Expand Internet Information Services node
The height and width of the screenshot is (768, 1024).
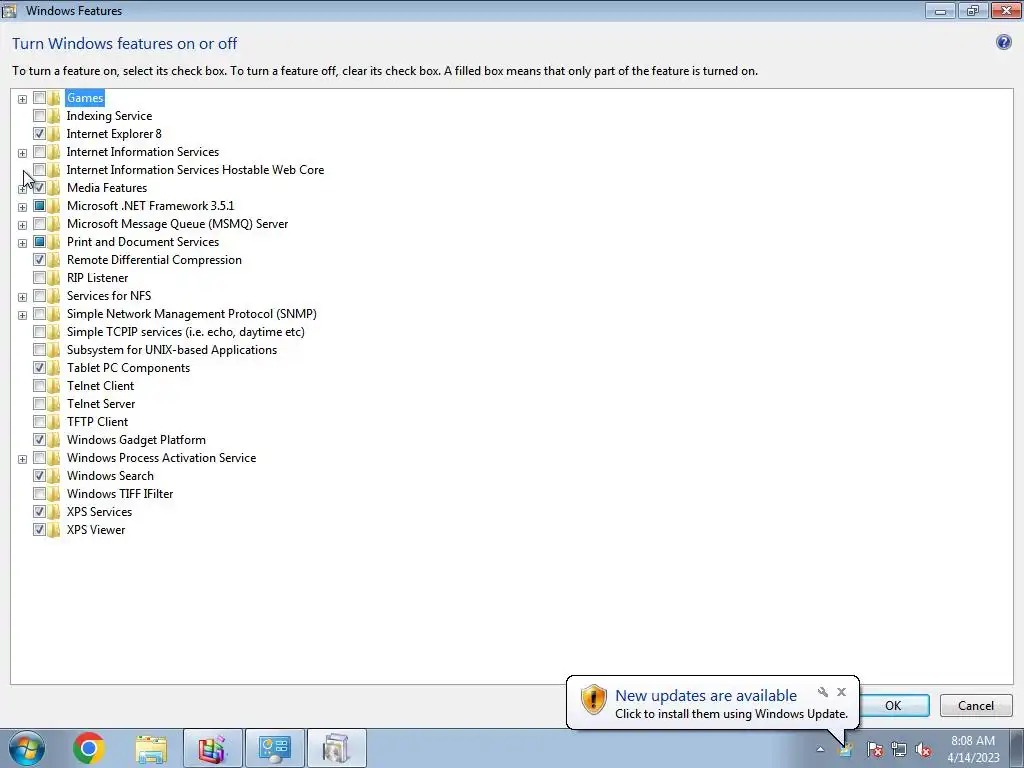coord(22,153)
